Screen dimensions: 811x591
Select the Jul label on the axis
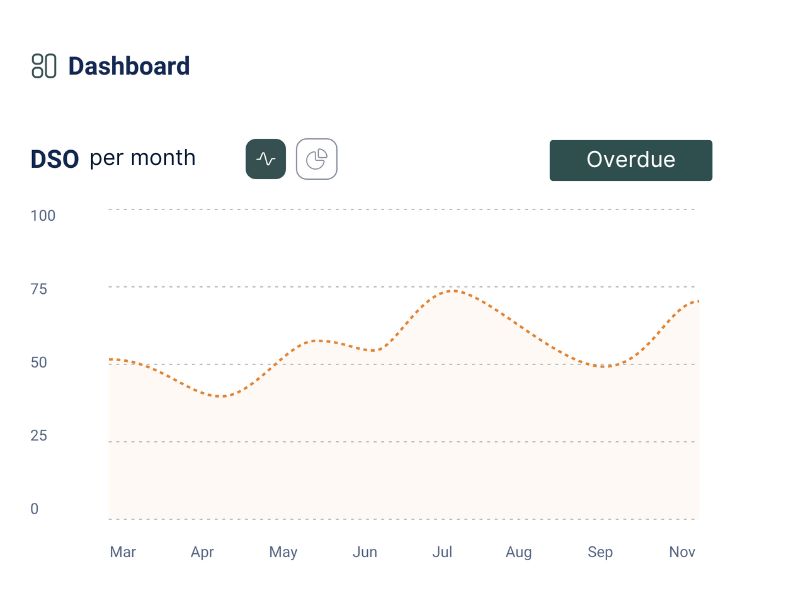[443, 552]
